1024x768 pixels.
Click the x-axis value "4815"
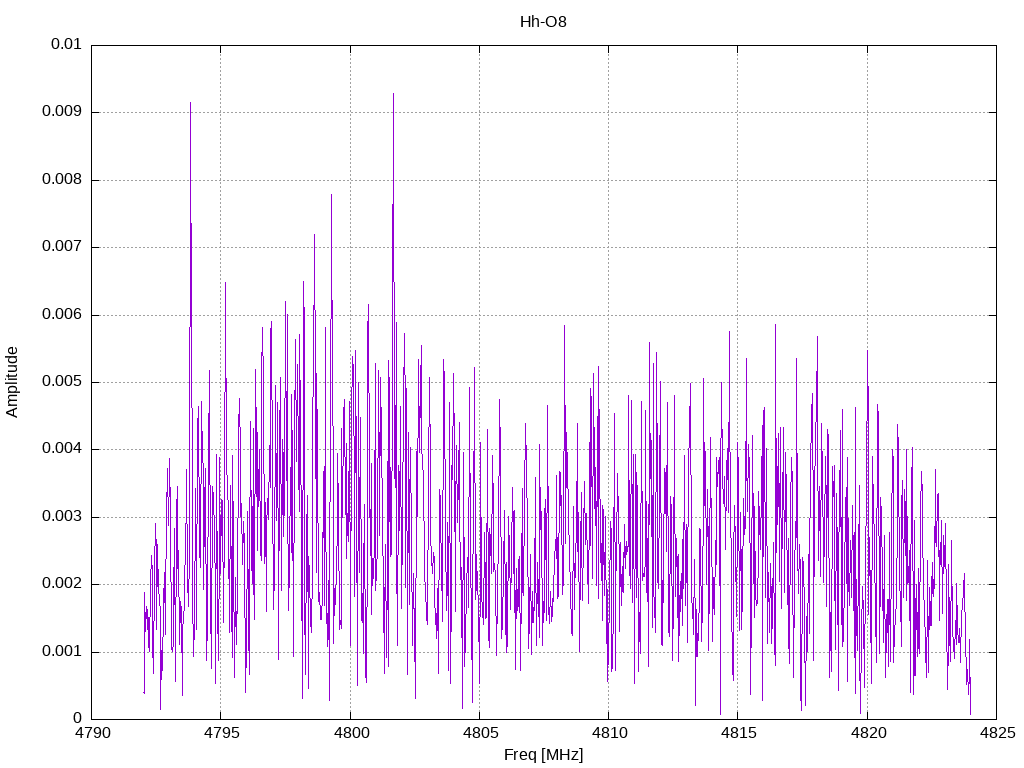(738, 733)
